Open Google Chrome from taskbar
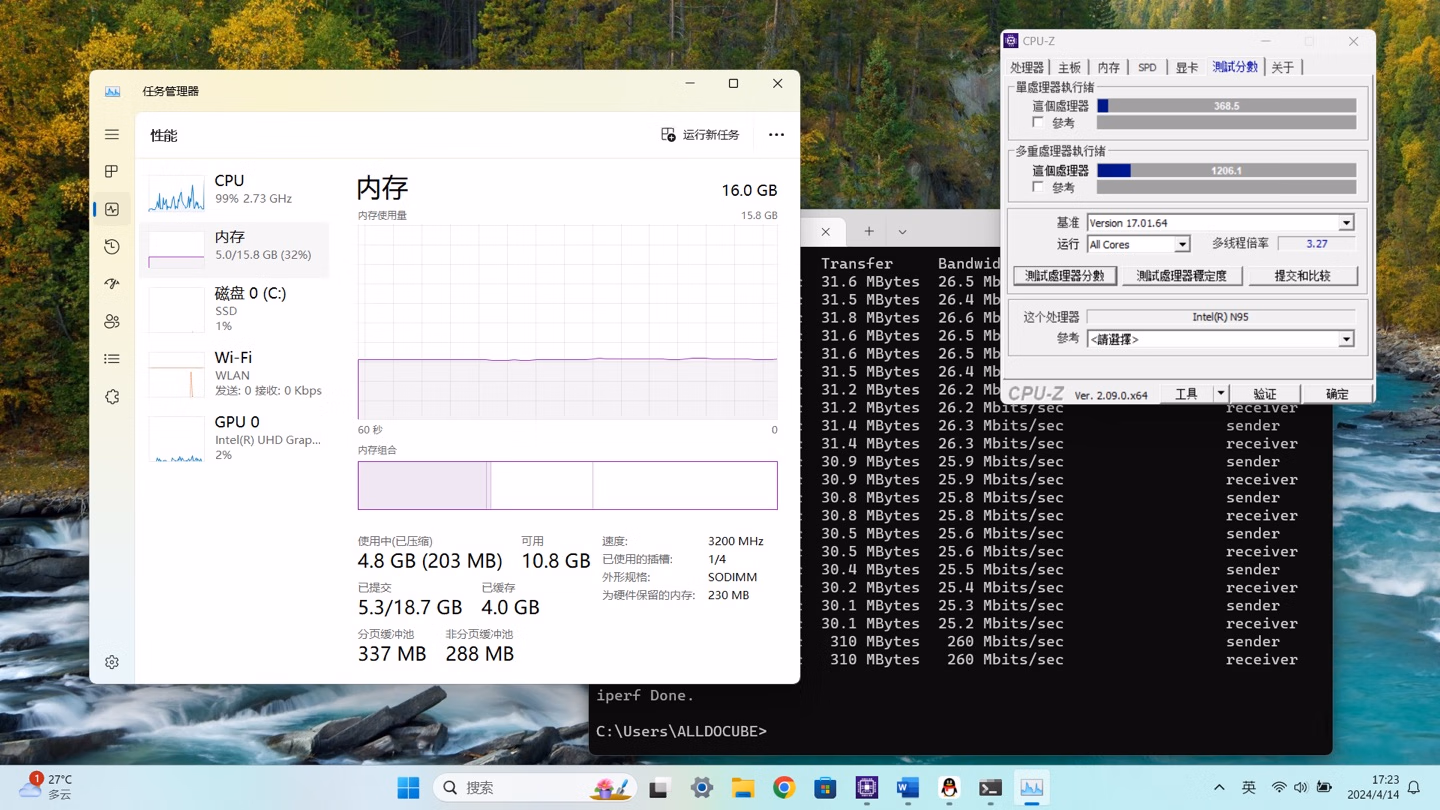This screenshot has height=810, width=1440. point(784,788)
